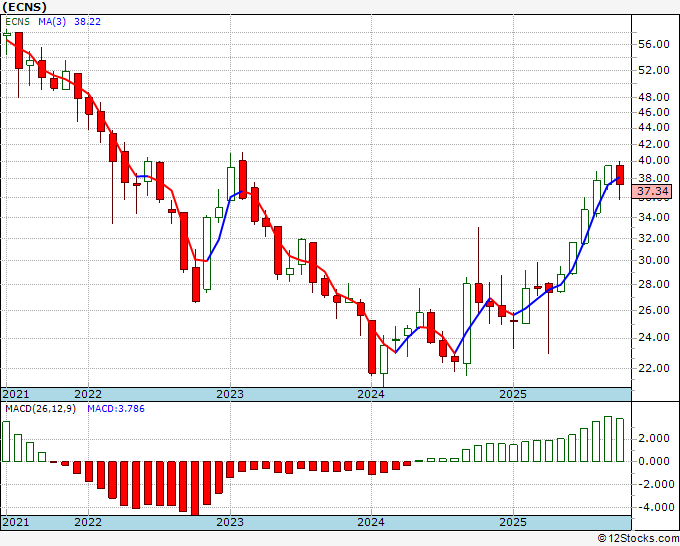
Task: Click 2022 on the price chart time axis
Action: 88,394
